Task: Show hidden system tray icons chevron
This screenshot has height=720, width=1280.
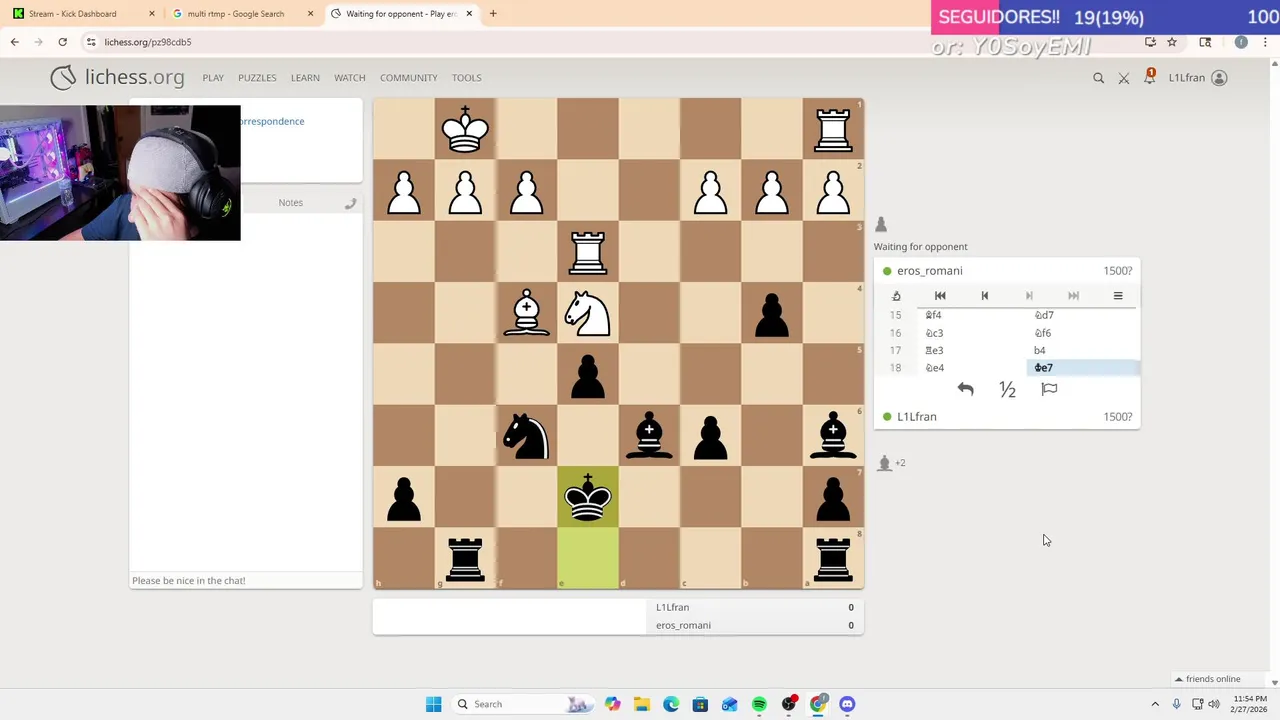Action: 1155,704
